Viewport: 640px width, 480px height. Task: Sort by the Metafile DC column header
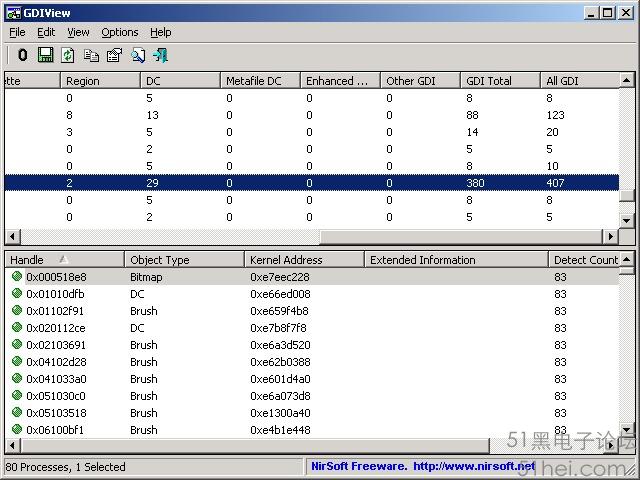260,80
